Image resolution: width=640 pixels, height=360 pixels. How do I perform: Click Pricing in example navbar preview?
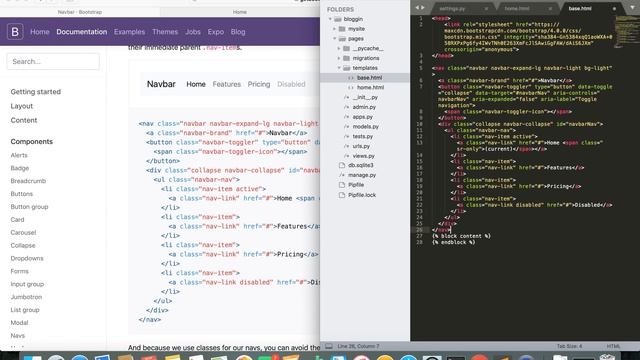259,84
